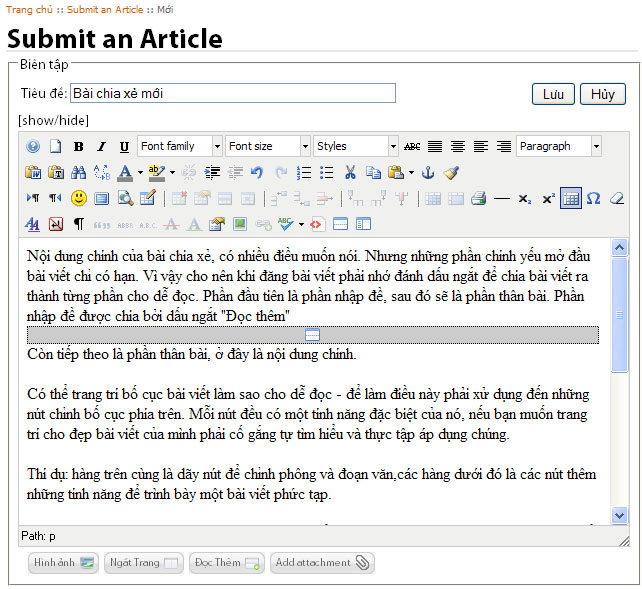
Task: Click the Hủy cancel button
Action: 603,94
